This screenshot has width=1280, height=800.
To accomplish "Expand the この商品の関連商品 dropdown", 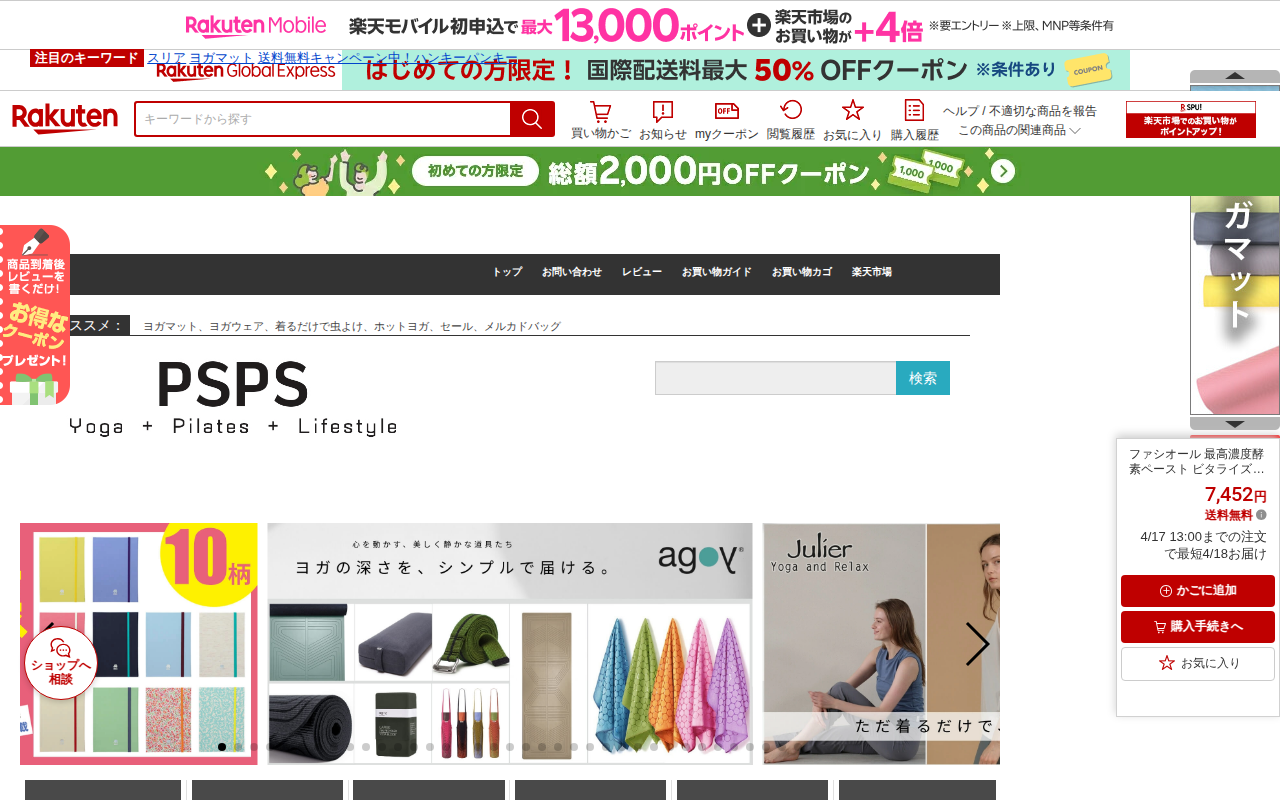I will click(x=1019, y=130).
